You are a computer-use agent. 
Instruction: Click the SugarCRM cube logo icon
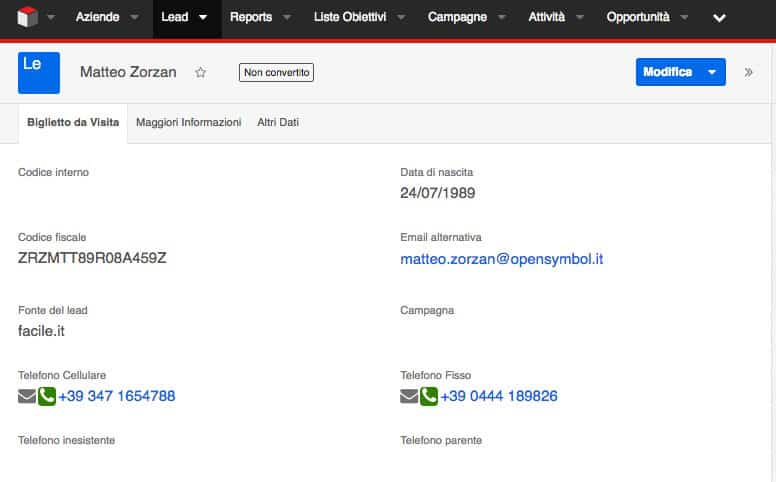coord(27,18)
